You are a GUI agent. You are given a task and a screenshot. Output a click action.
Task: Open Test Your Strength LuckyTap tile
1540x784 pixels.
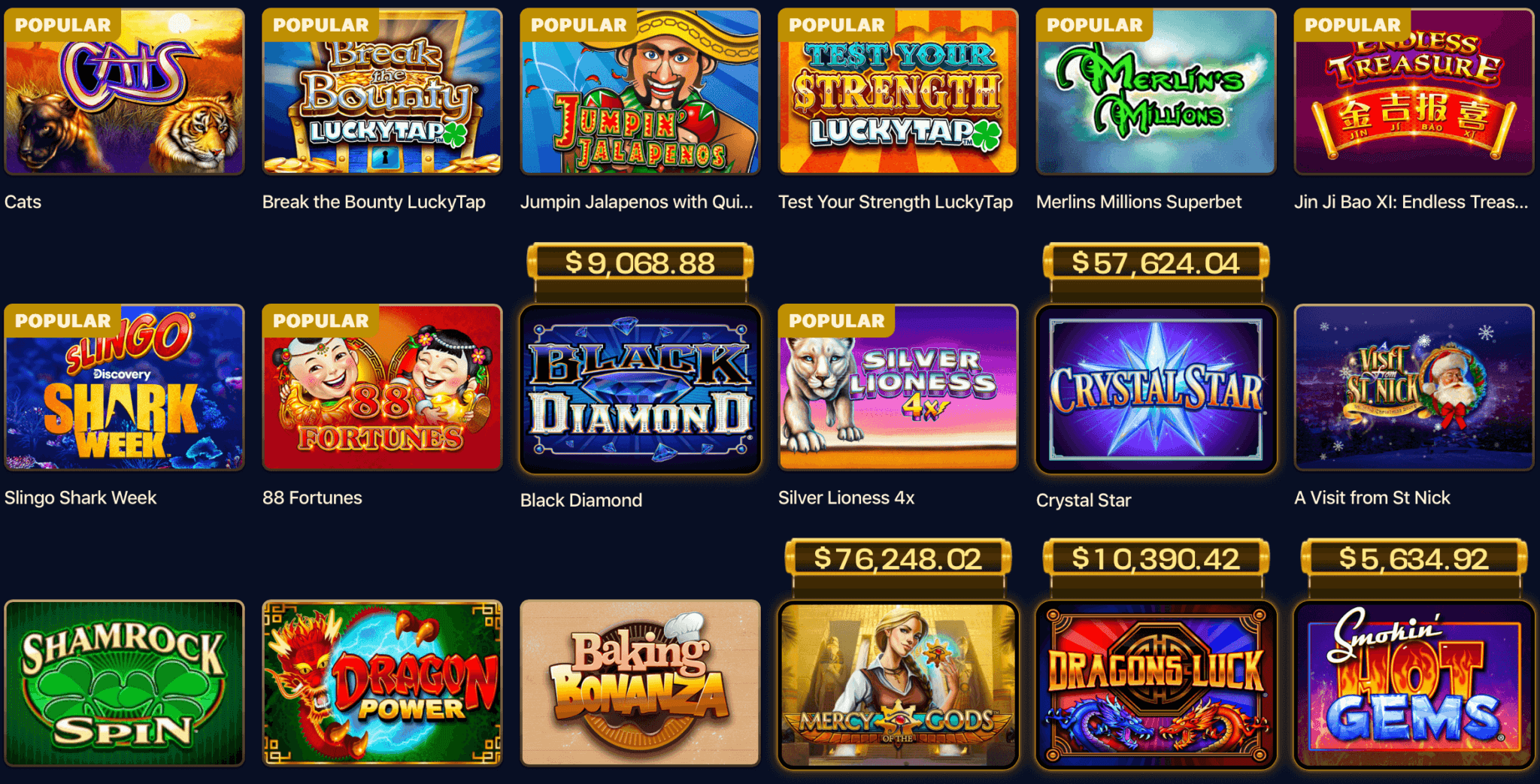coord(898,92)
